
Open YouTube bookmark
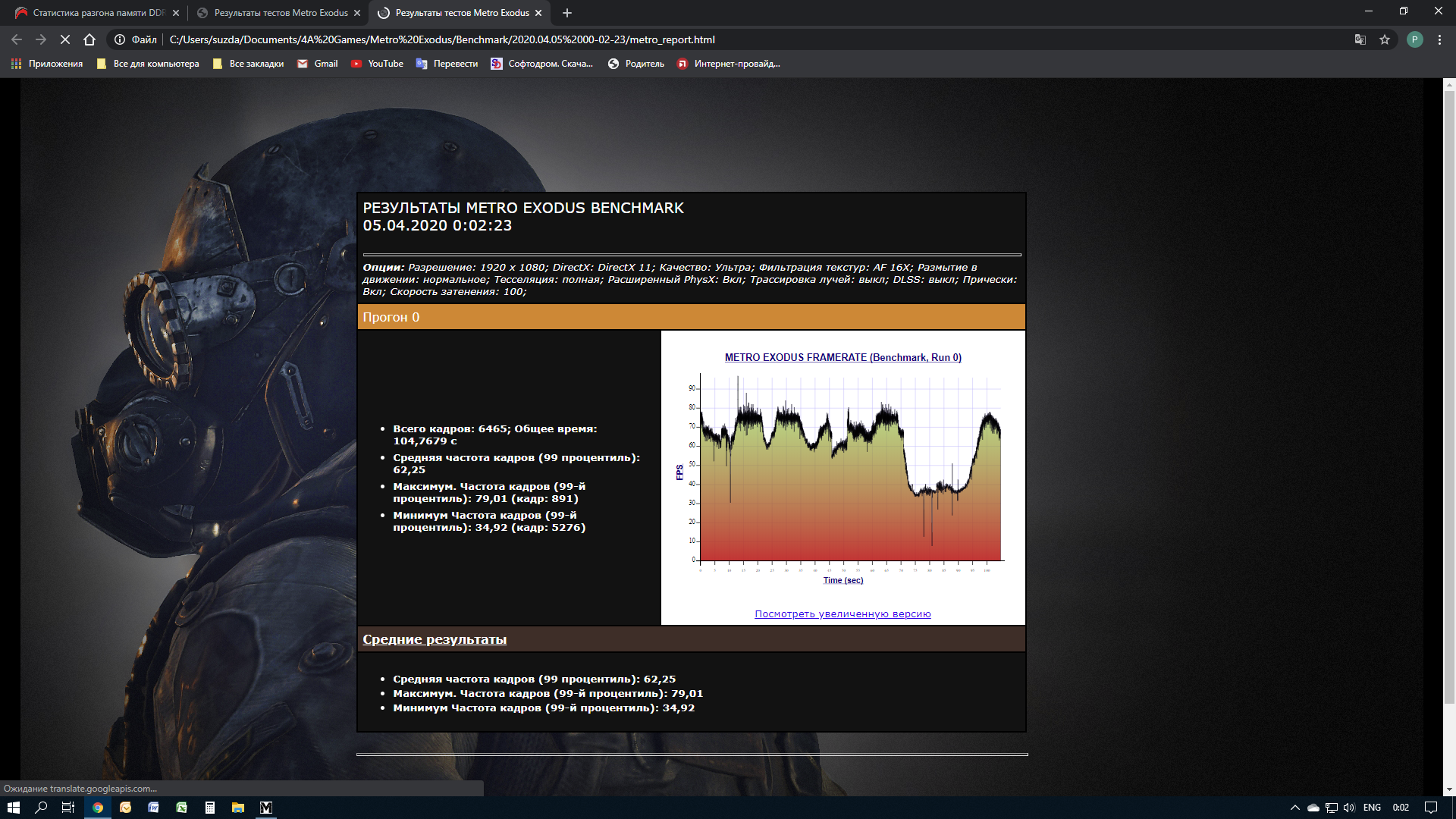(x=377, y=64)
